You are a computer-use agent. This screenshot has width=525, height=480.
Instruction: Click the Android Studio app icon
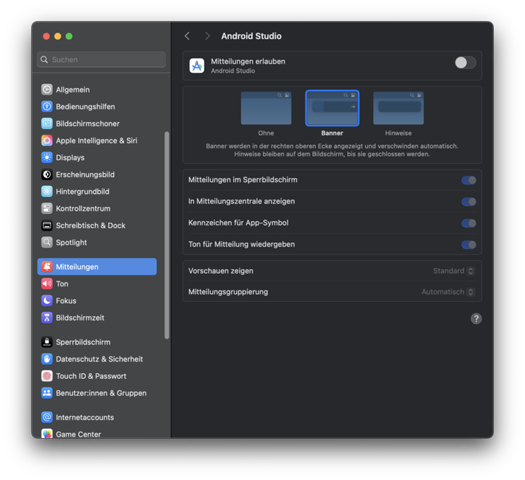197,66
